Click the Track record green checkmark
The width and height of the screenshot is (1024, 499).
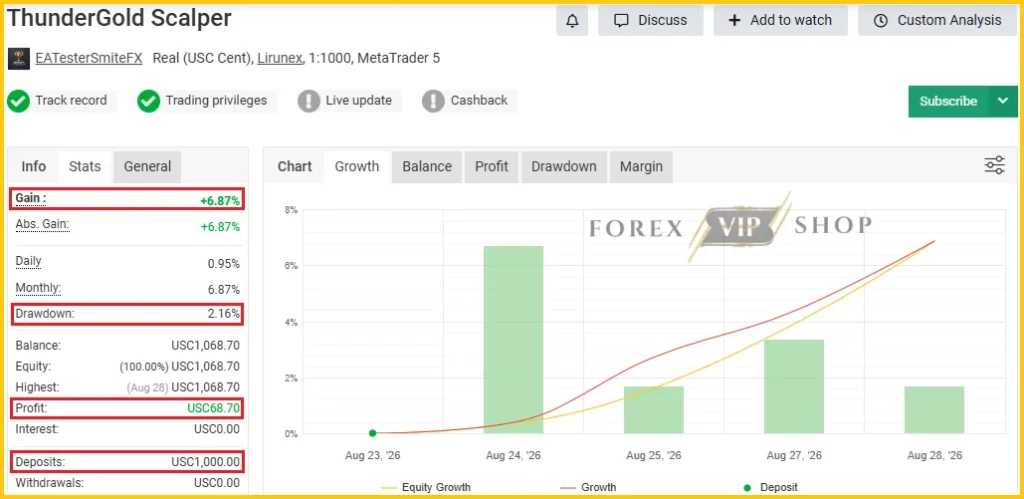click(18, 101)
